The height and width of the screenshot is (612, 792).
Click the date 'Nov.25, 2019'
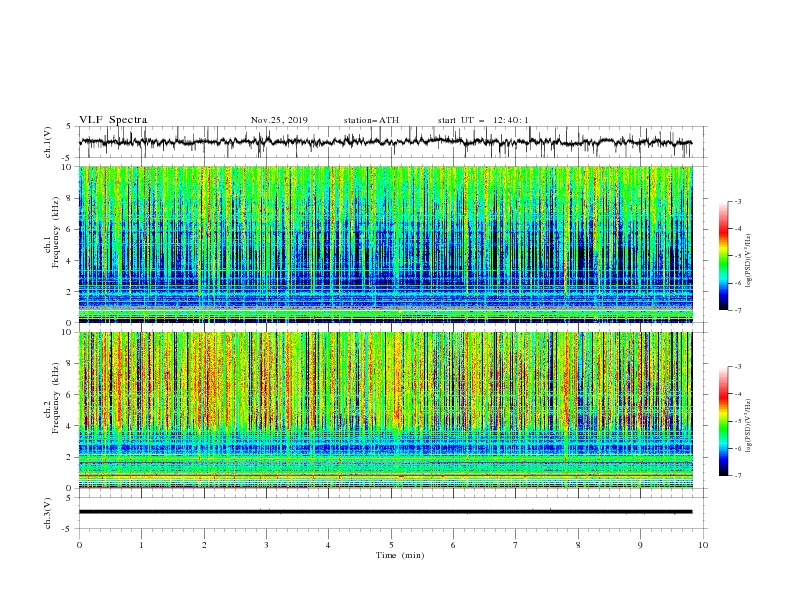click(x=279, y=120)
